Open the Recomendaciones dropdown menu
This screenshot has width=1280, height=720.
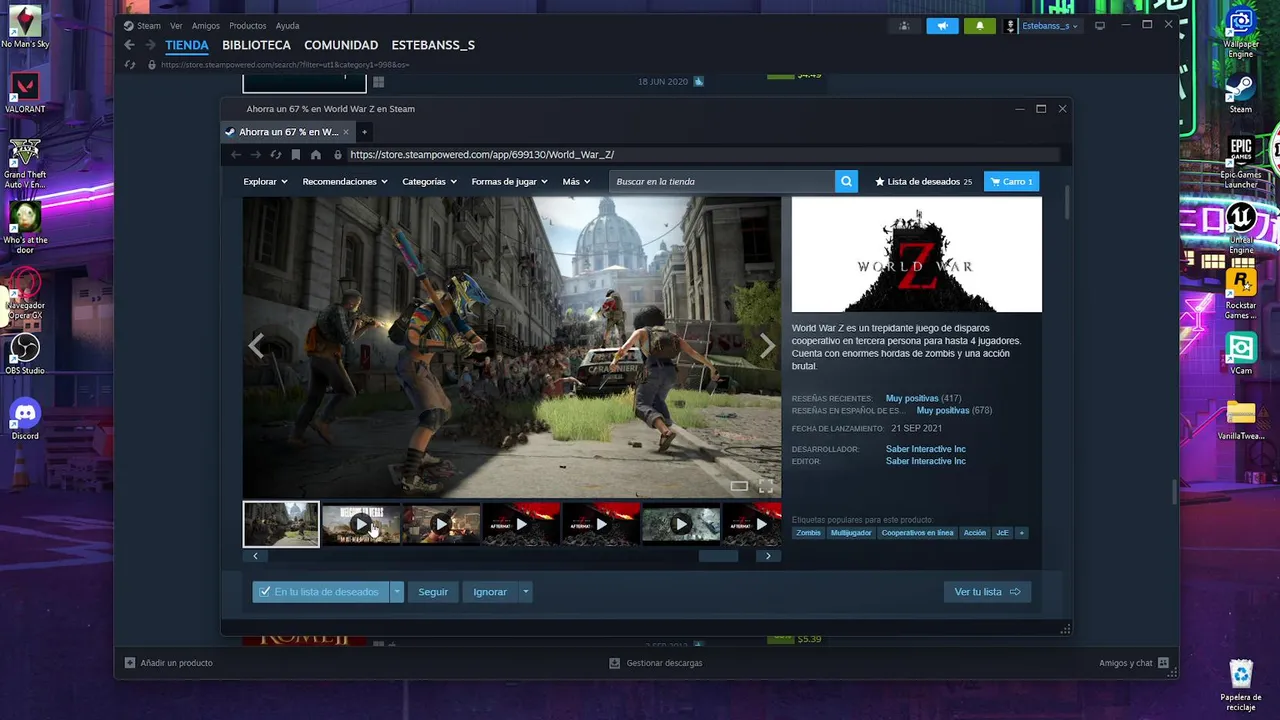[x=345, y=182]
